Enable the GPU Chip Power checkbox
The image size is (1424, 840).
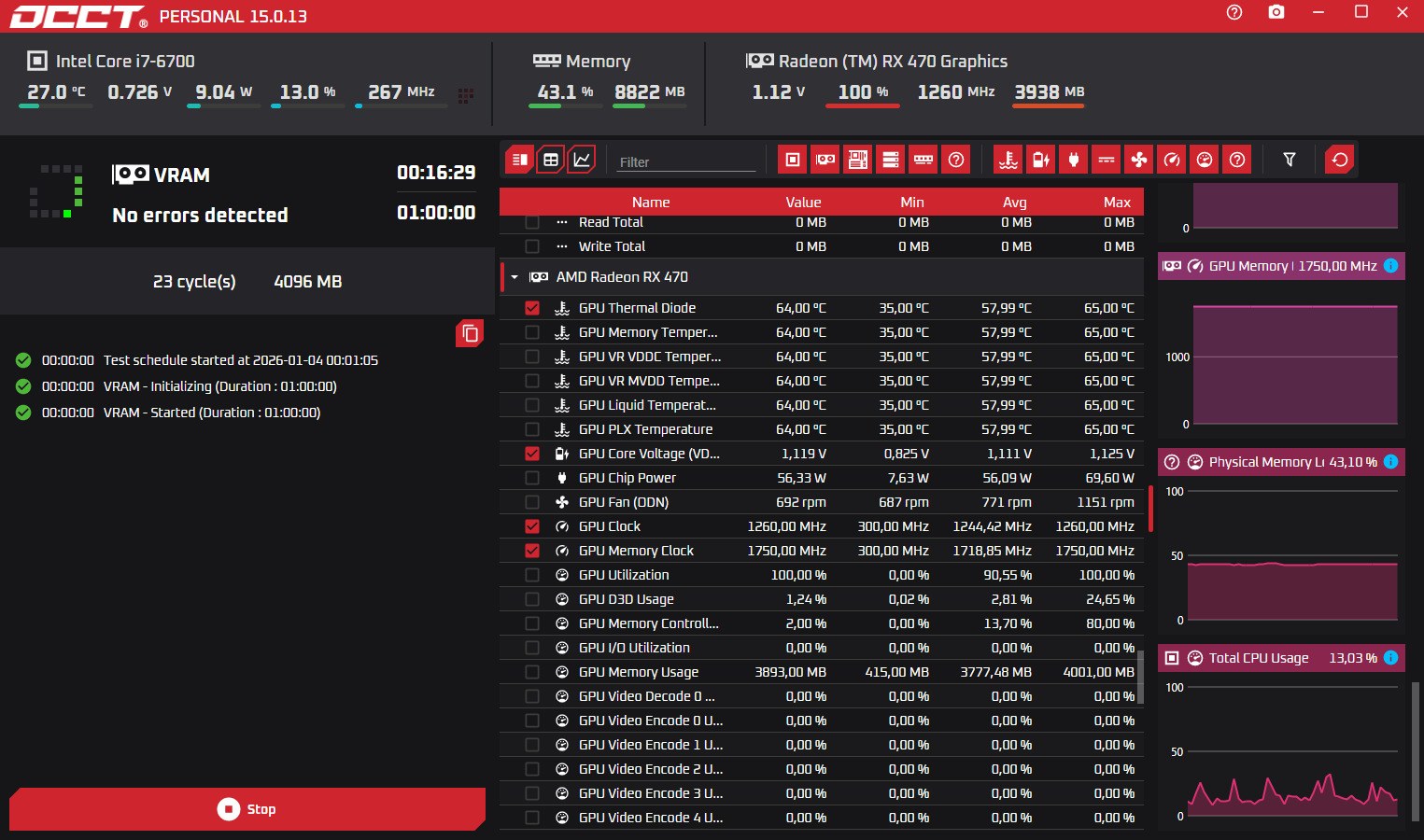(x=532, y=478)
